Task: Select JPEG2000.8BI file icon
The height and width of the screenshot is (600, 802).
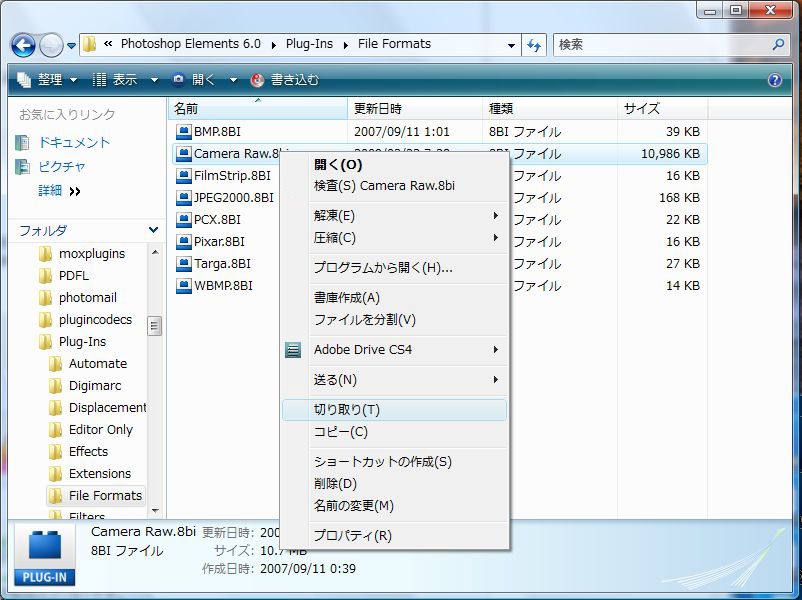Action: click(183, 198)
